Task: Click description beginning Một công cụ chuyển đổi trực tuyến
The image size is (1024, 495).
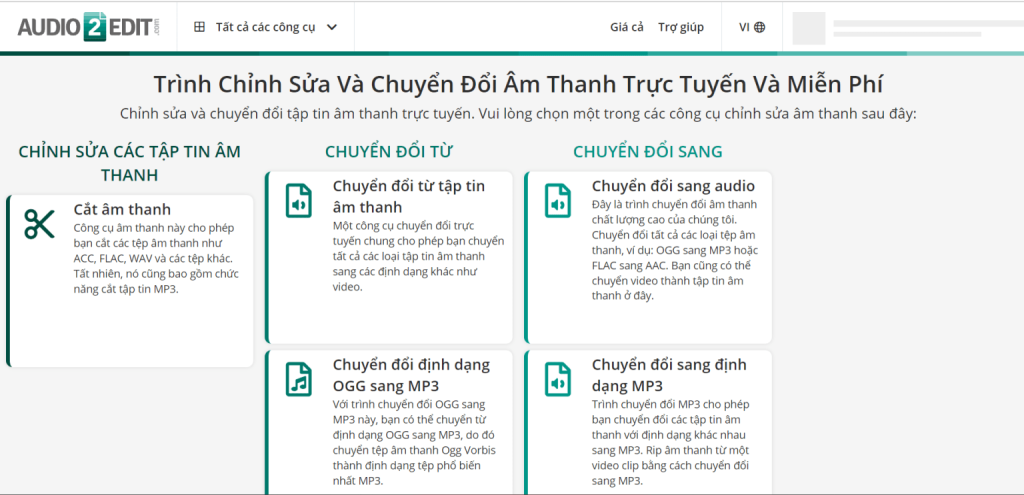Action: coord(418,256)
